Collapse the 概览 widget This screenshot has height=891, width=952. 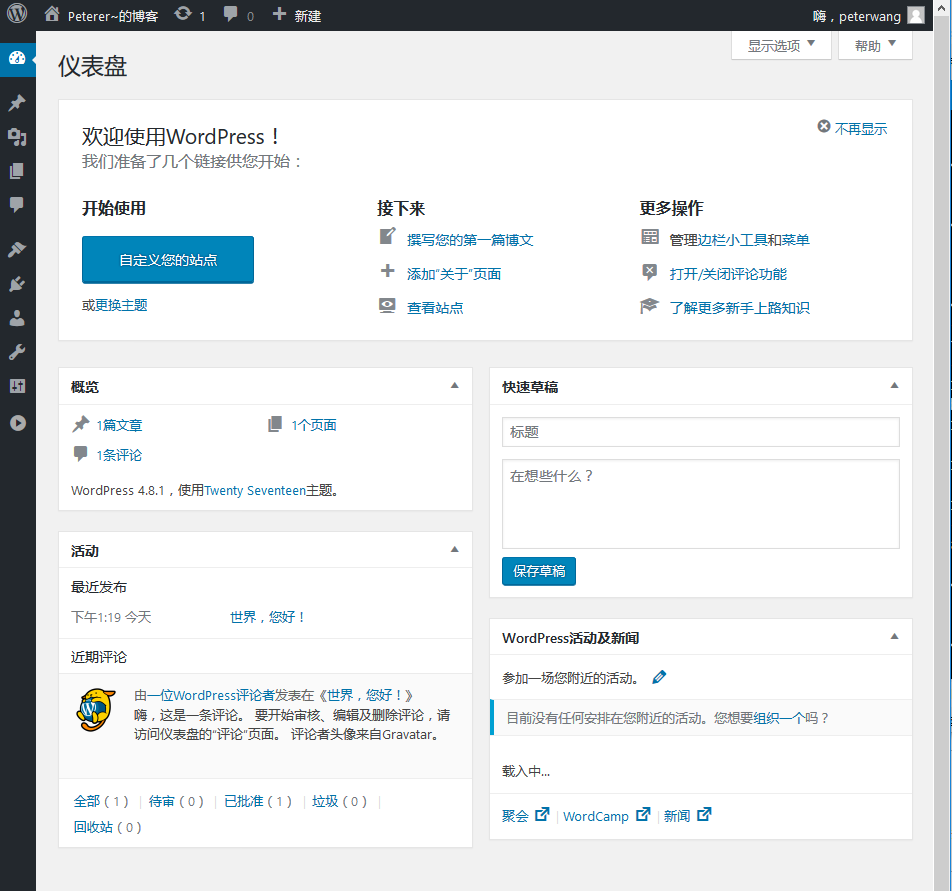click(x=455, y=385)
